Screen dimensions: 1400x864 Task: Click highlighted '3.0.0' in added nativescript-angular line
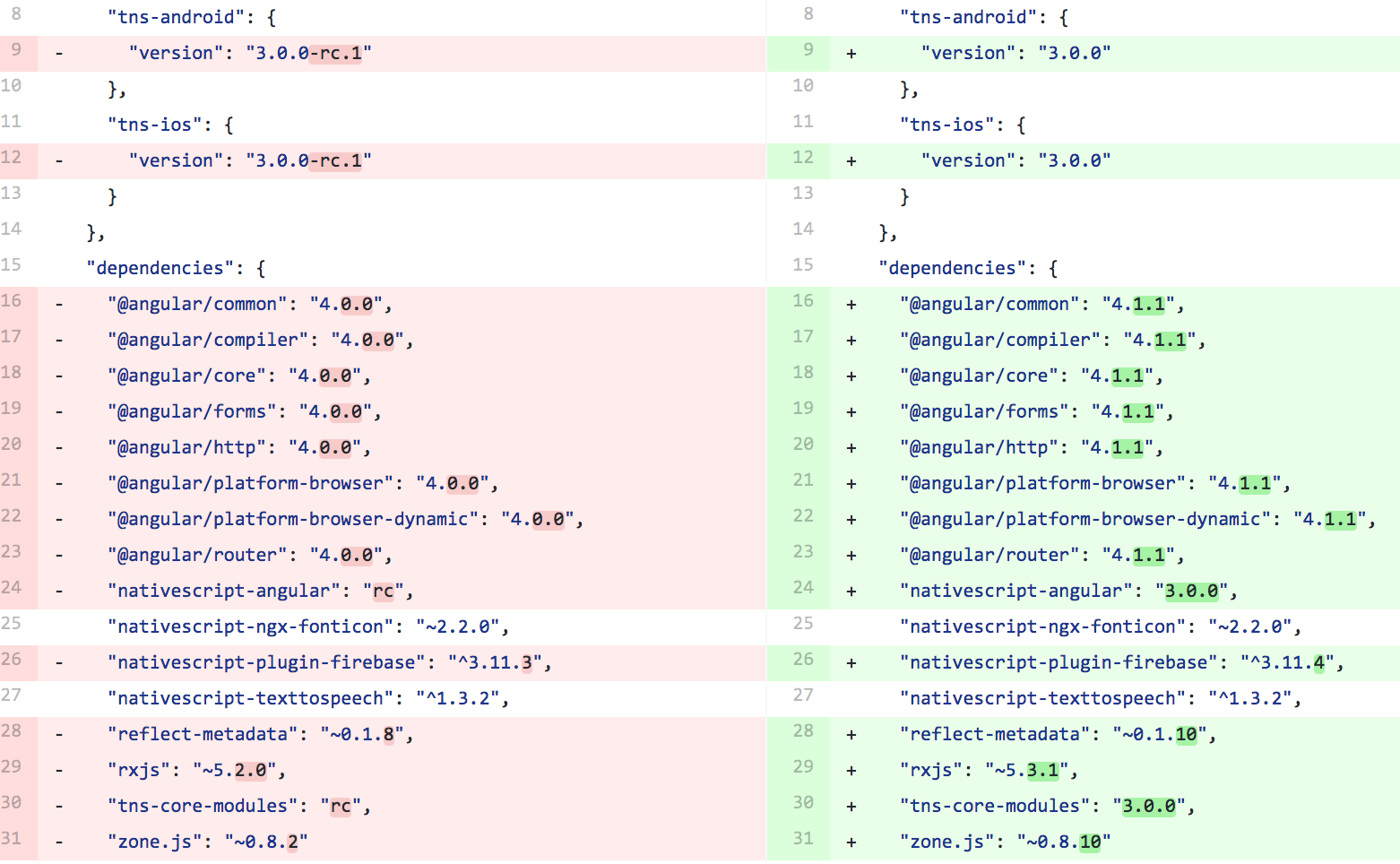(1191, 592)
